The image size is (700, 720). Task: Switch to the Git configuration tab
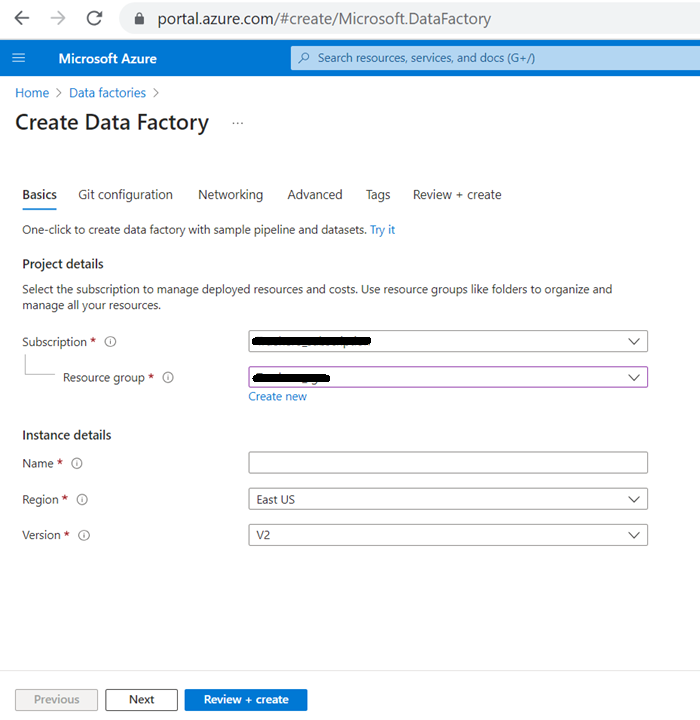125,195
